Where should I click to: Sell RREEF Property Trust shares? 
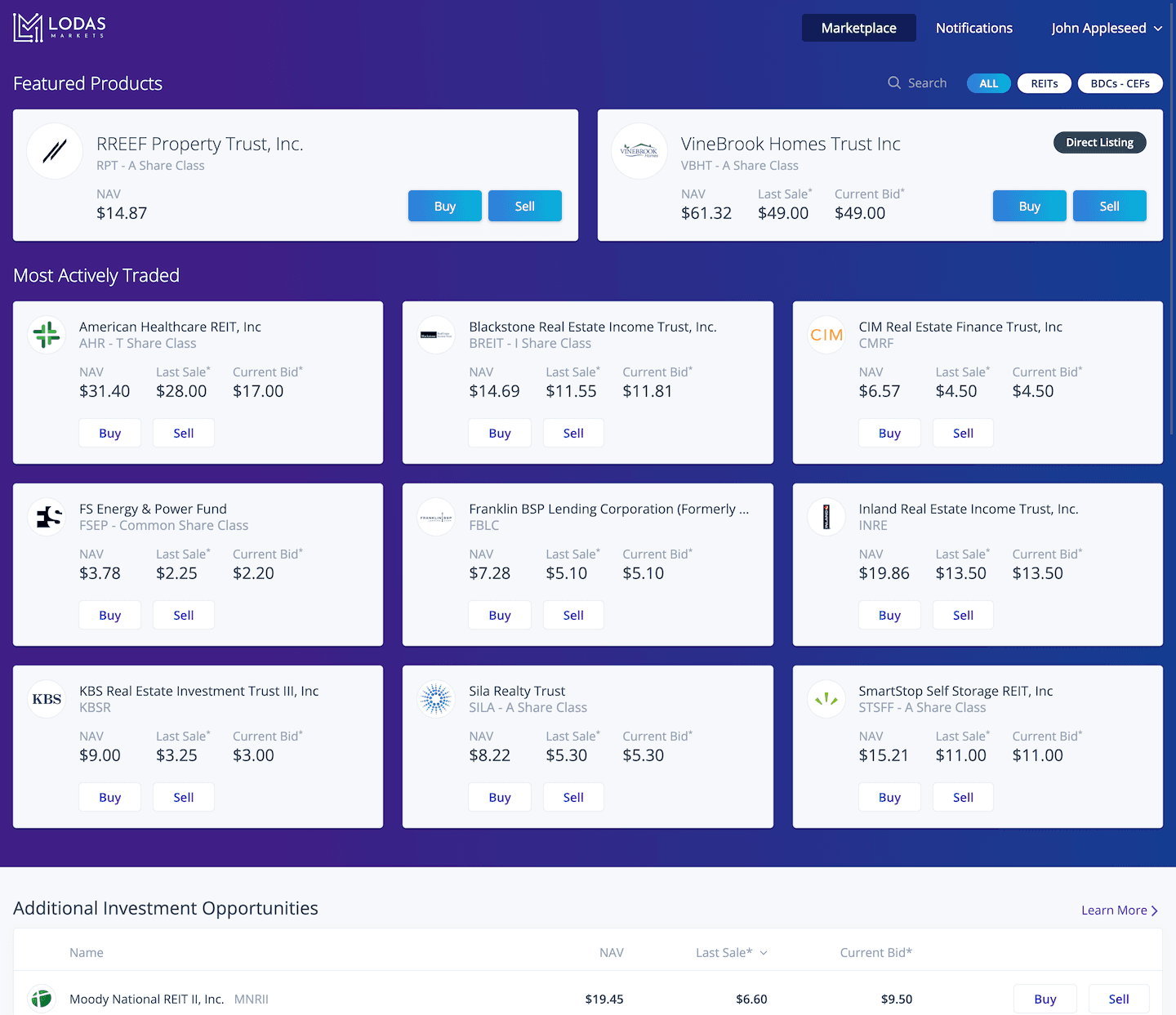(x=525, y=206)
